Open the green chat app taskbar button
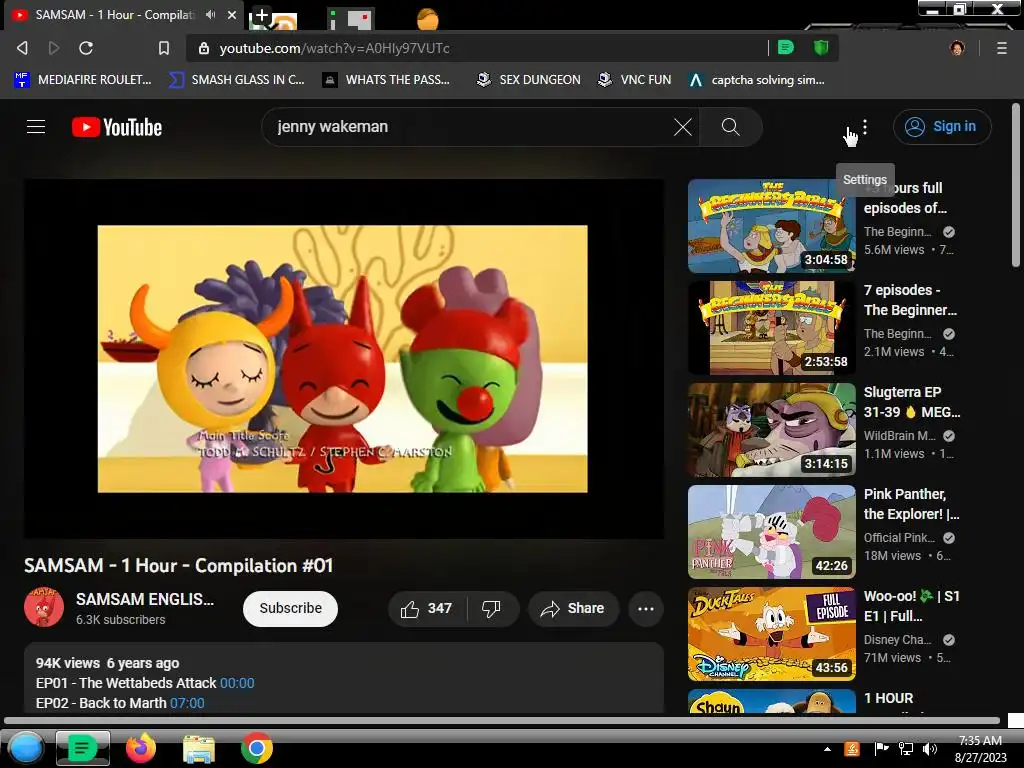The image size is (1024, 768). tap(82, 748)
